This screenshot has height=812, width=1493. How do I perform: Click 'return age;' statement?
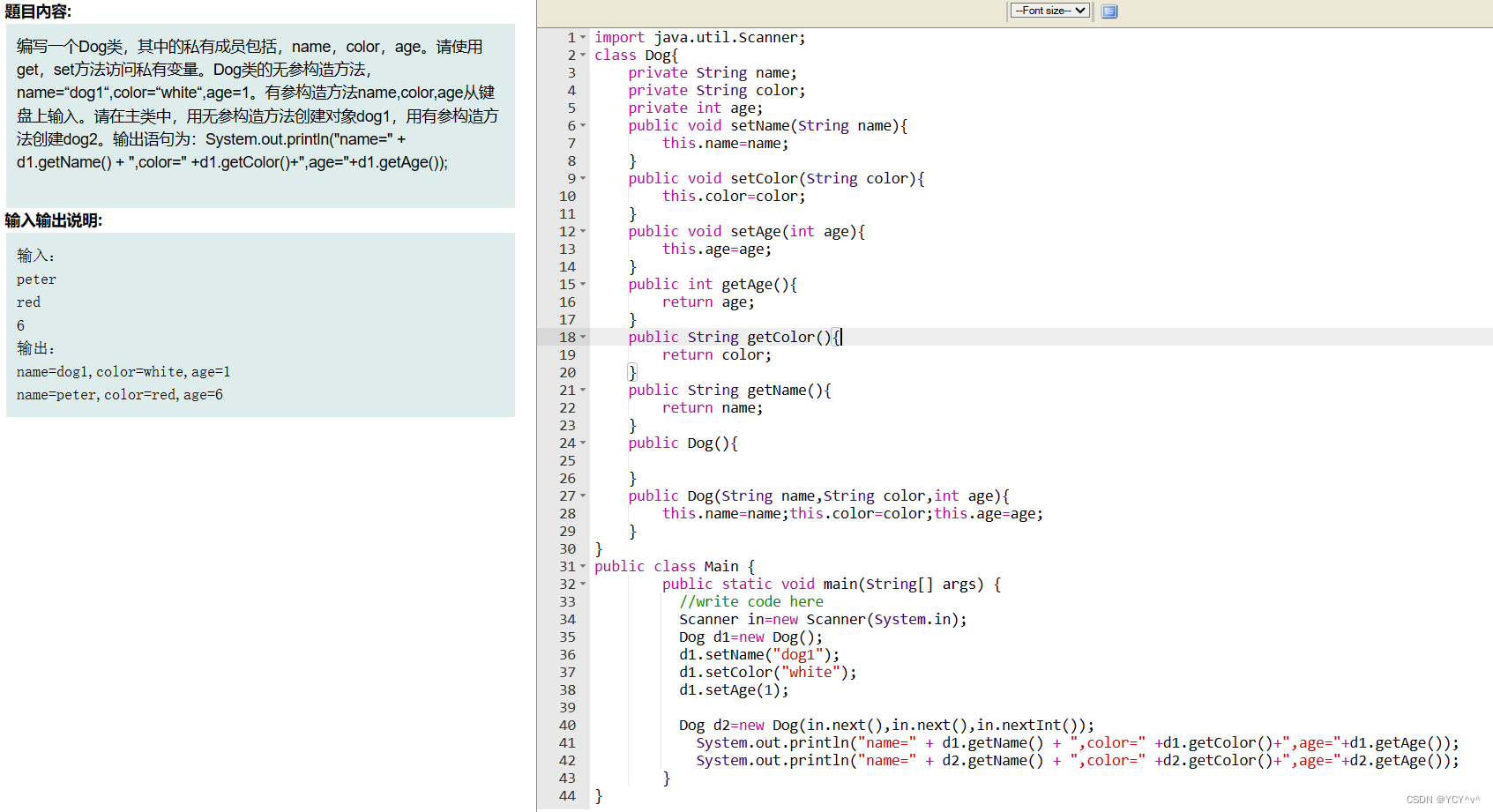coord(708,302)
